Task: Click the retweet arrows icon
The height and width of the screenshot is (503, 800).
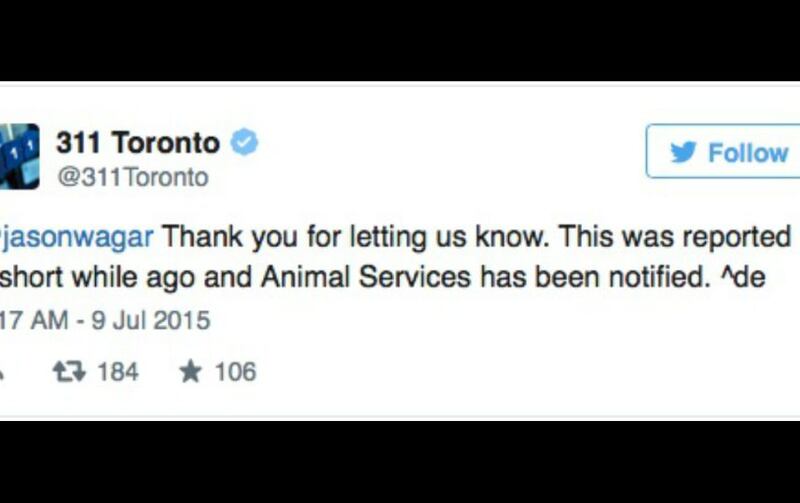Action: [69, 371]
